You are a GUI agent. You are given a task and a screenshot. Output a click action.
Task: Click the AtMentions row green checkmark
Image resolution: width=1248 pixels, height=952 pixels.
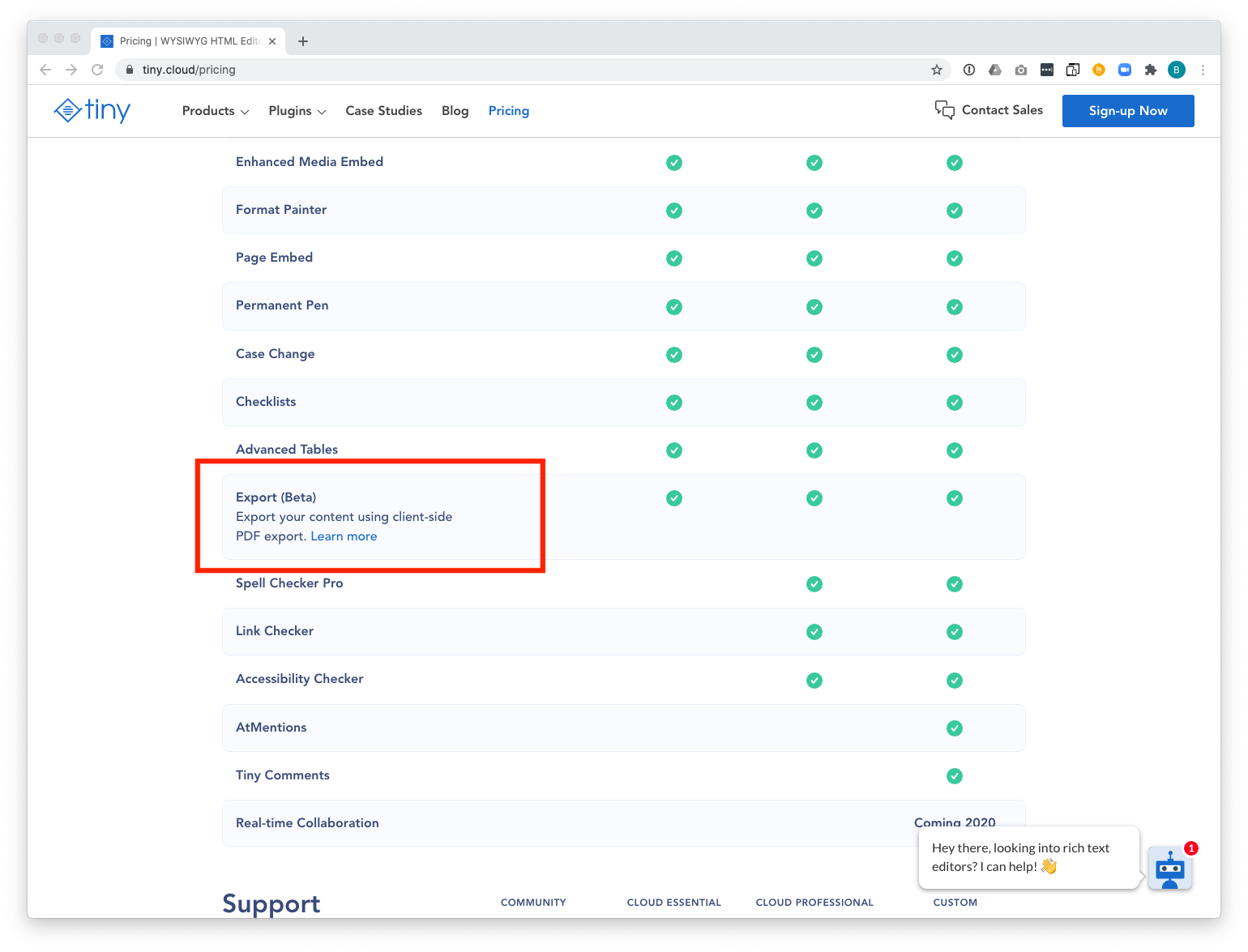click(x=955, y=728)
